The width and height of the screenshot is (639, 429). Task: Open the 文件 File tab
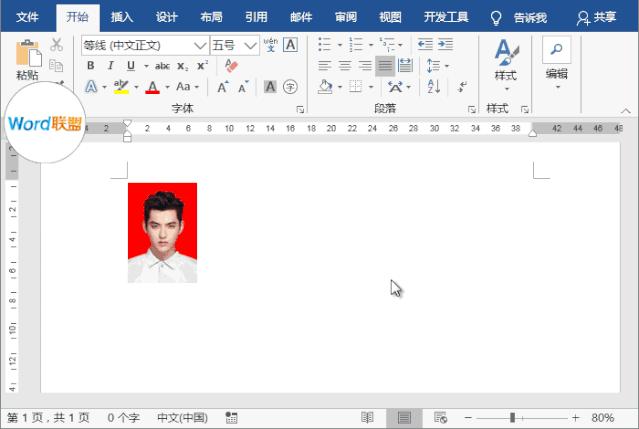[x=27, y=17]
